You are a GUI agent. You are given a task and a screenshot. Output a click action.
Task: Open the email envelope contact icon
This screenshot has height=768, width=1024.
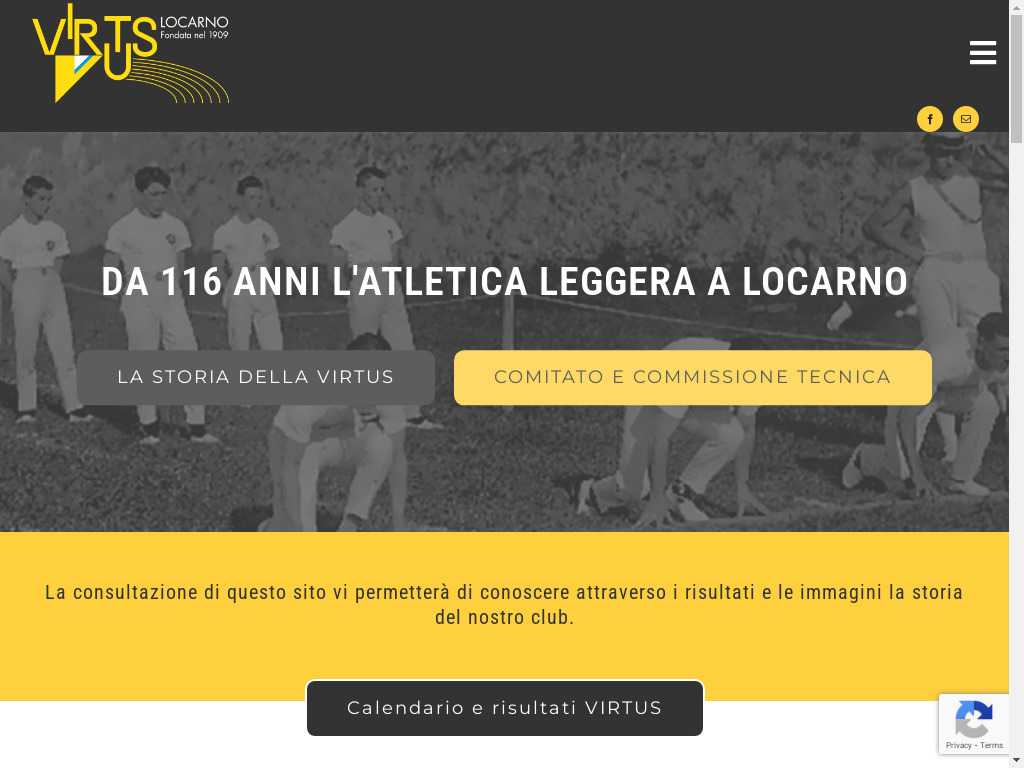[965, 119]
